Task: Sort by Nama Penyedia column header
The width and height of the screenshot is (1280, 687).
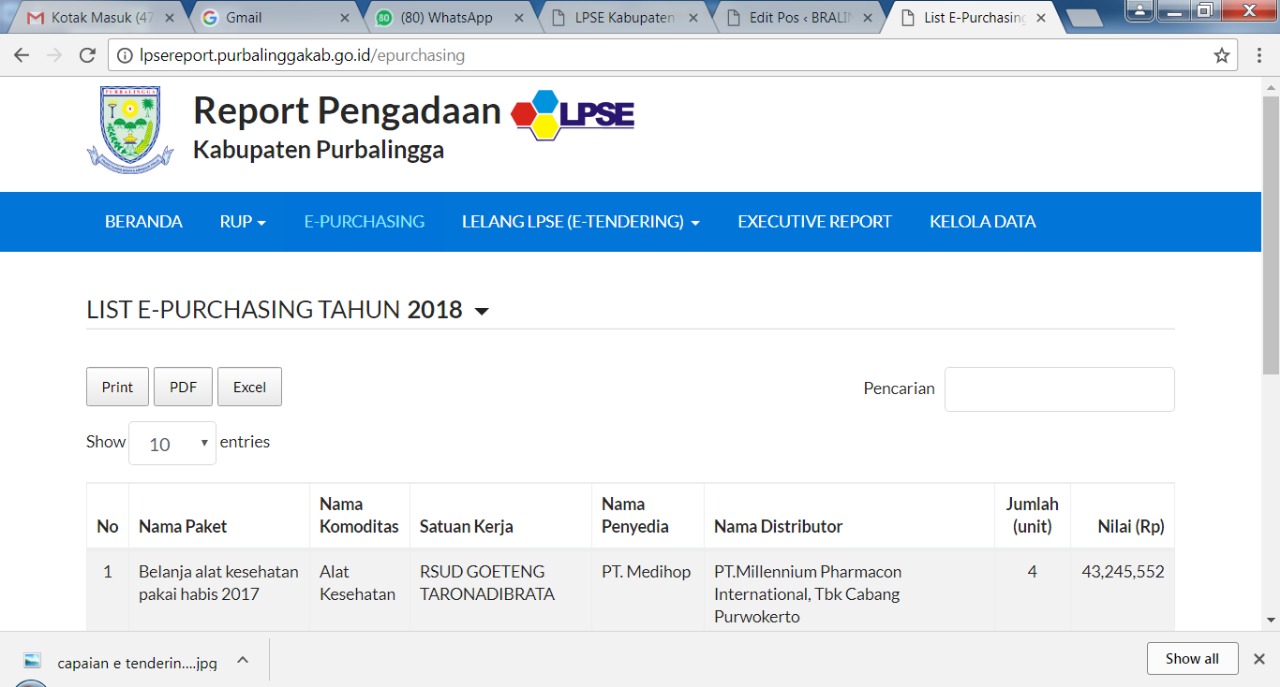Action: [x=648, y=516]
